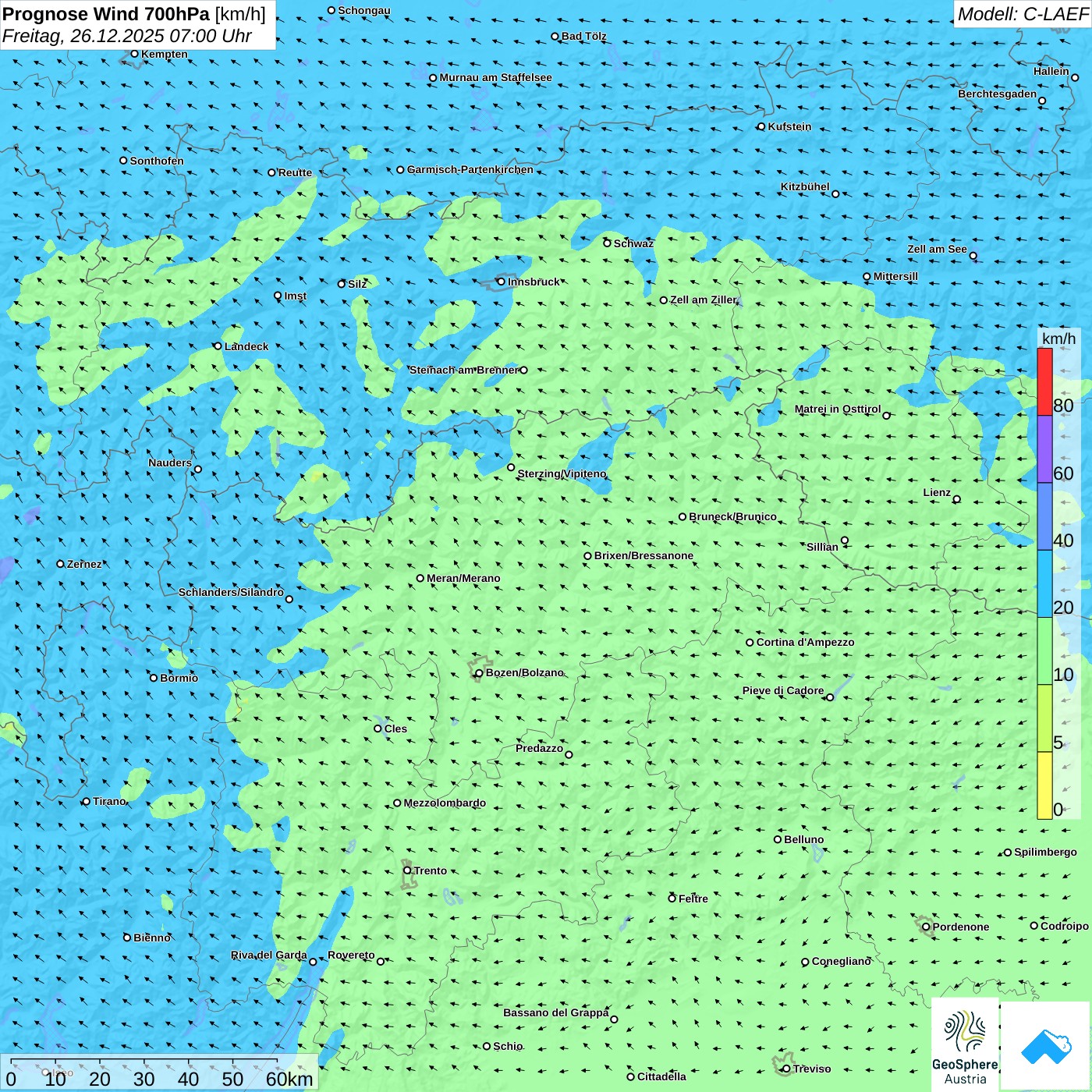The height and width of the screenshot is (1092, 1092).
Task: Click the 'Brixen/Bressanone' label
Action: pyautogui.click(x=643, y=556)
